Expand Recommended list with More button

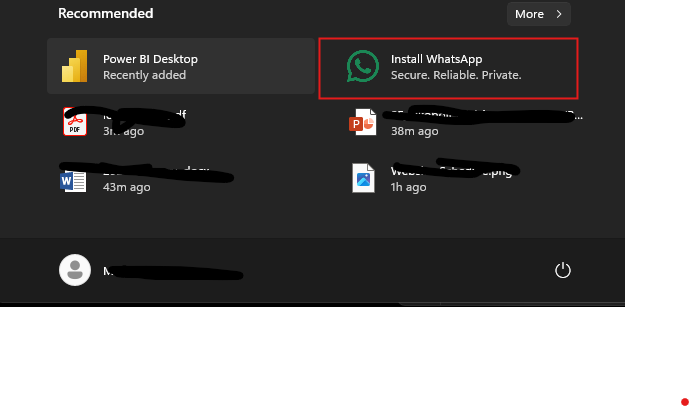coord(539,14)
